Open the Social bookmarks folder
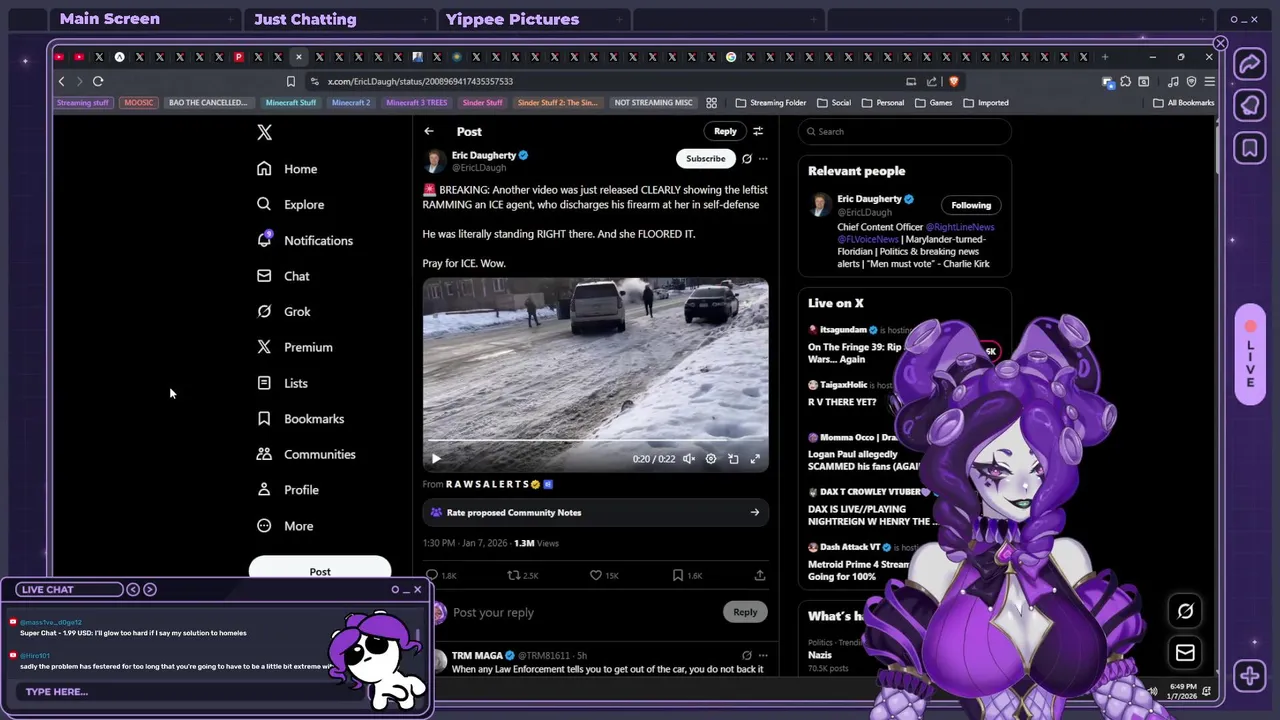1280x720 pixels. point(834,102)
